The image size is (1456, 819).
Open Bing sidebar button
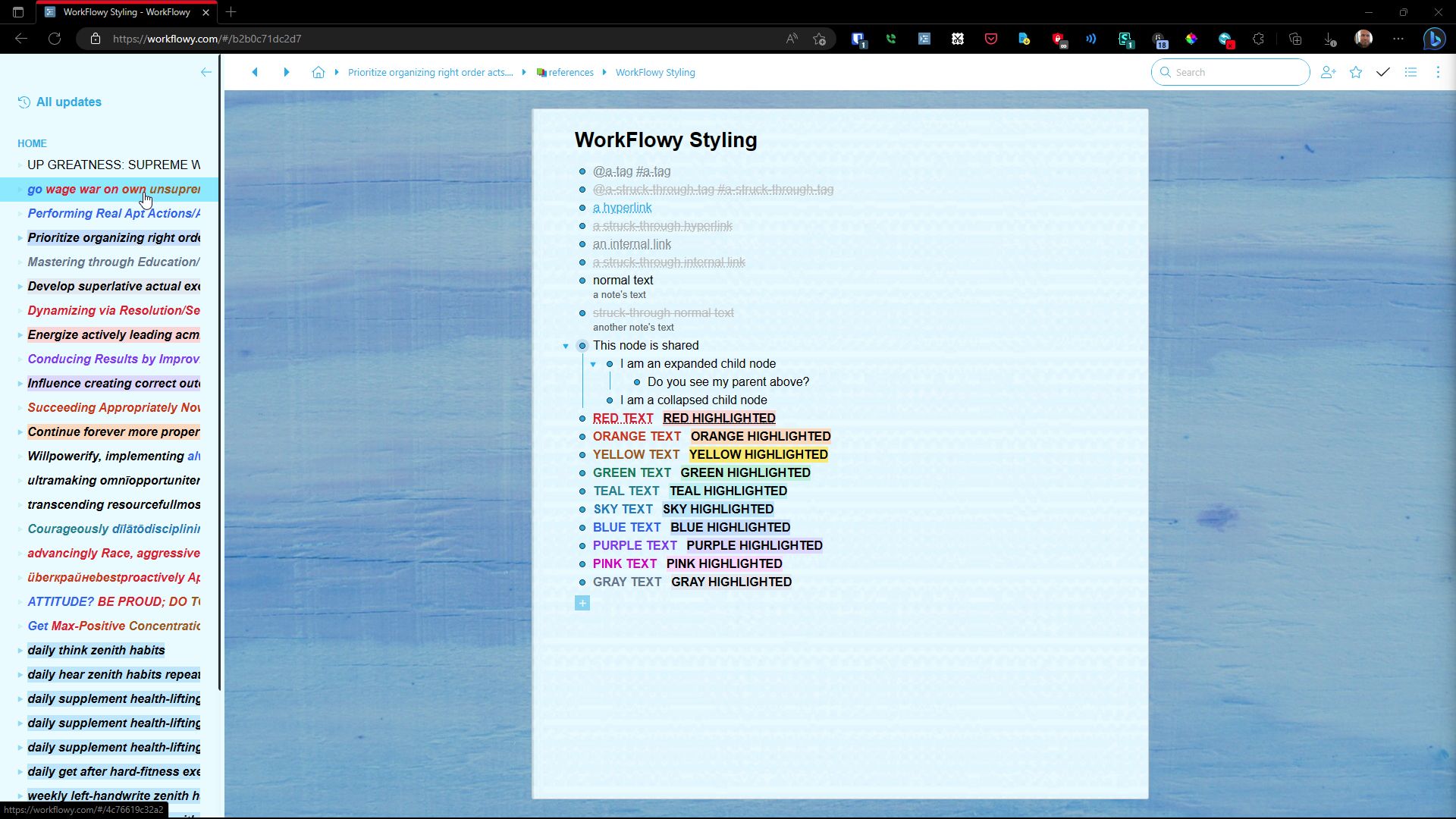[1433, 39]
